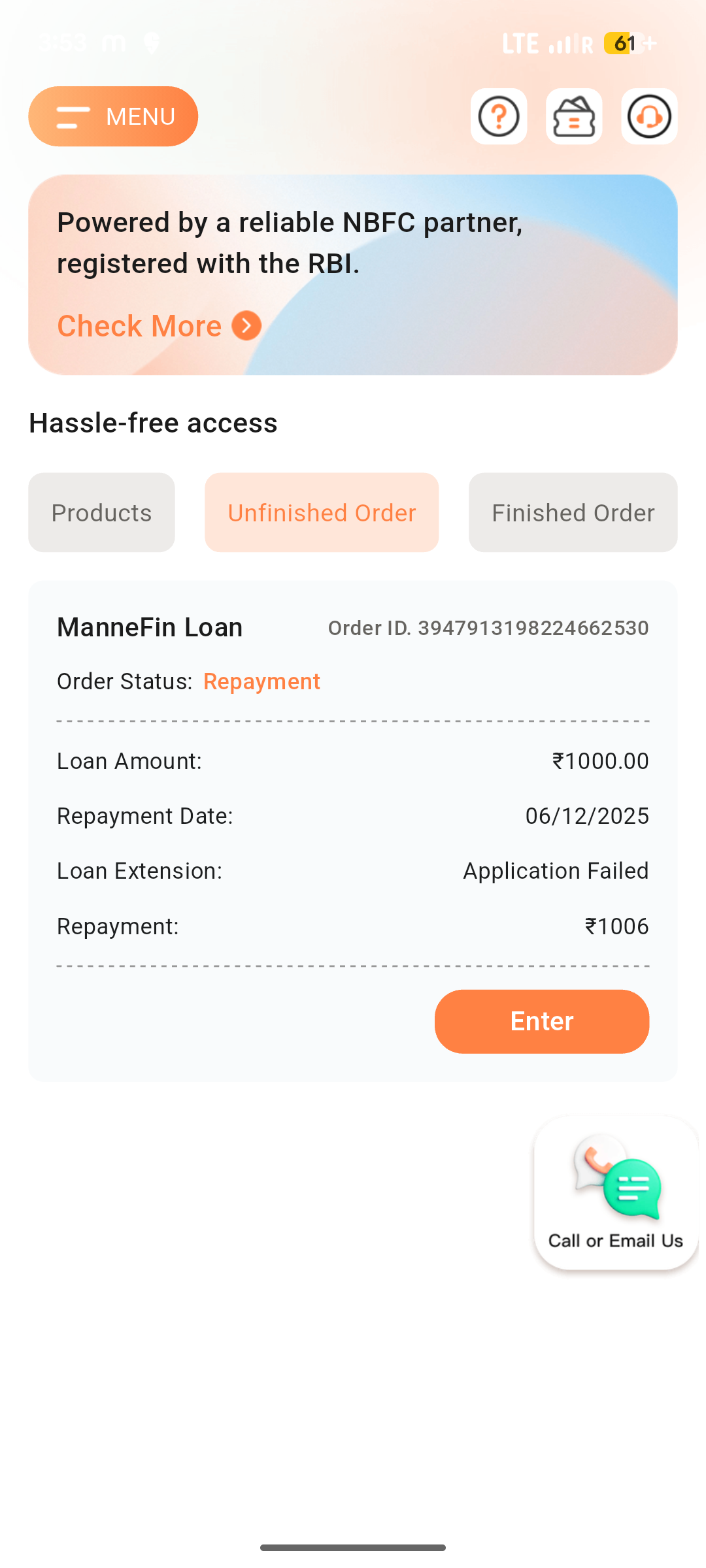Viewport: 706px width, 1568px height.
Task: Switch to the Products tab
Action: click(x=101, y=513)
